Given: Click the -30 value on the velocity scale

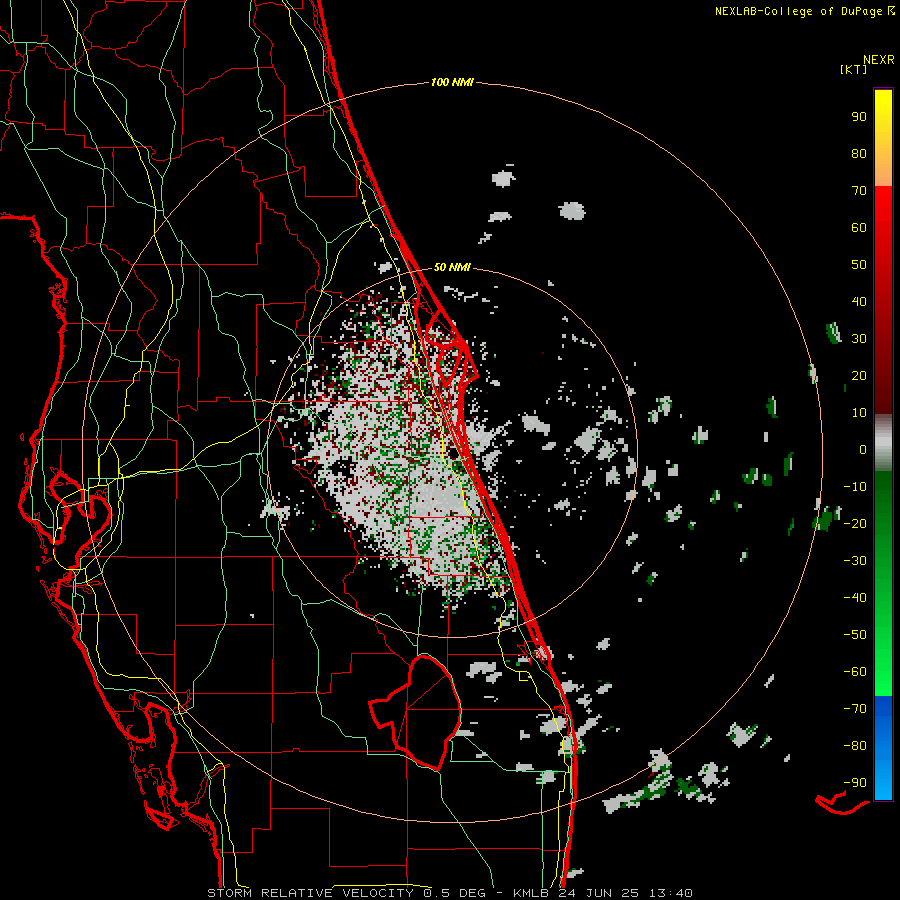Looking at the screenshot, I should pyautogui.click(x=855, y=561).
